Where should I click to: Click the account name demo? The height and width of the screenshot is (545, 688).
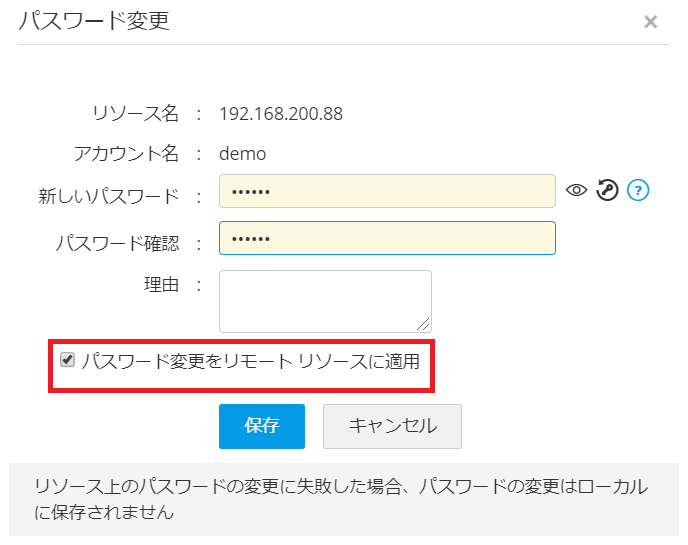pos(243,153)
